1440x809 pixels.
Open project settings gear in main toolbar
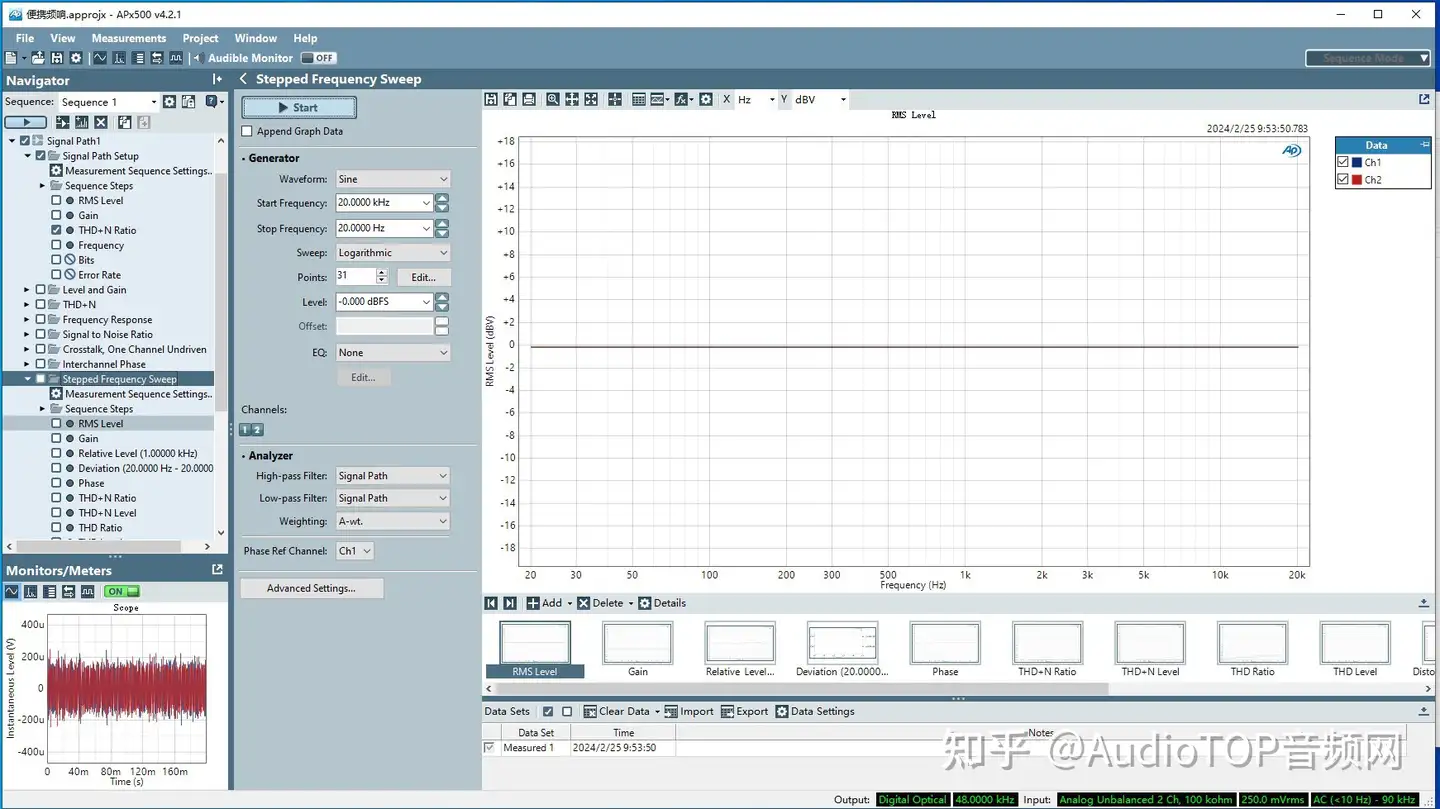click(x=76, y=58)
